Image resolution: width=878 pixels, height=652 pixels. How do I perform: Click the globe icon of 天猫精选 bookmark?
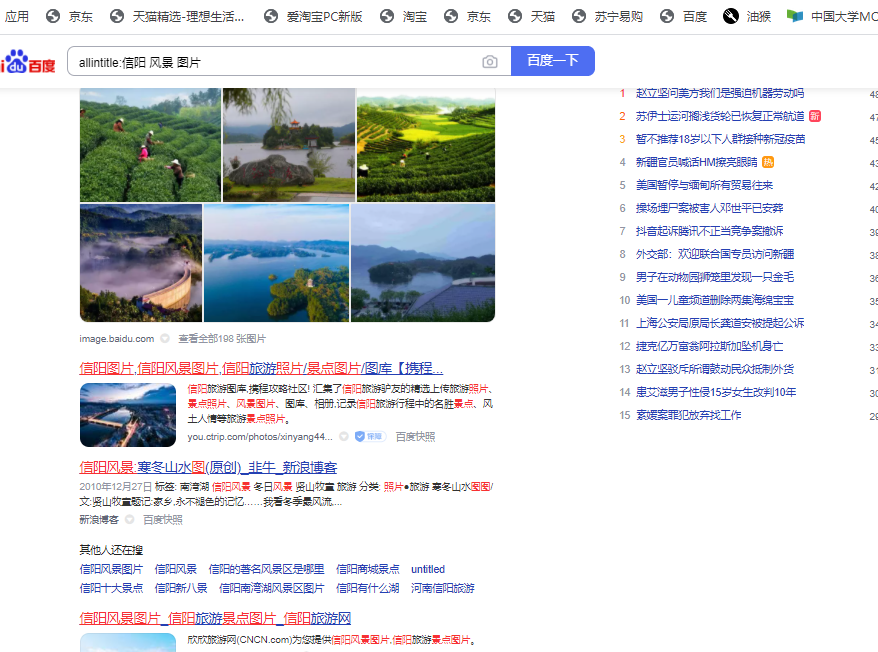coord(116,16)
